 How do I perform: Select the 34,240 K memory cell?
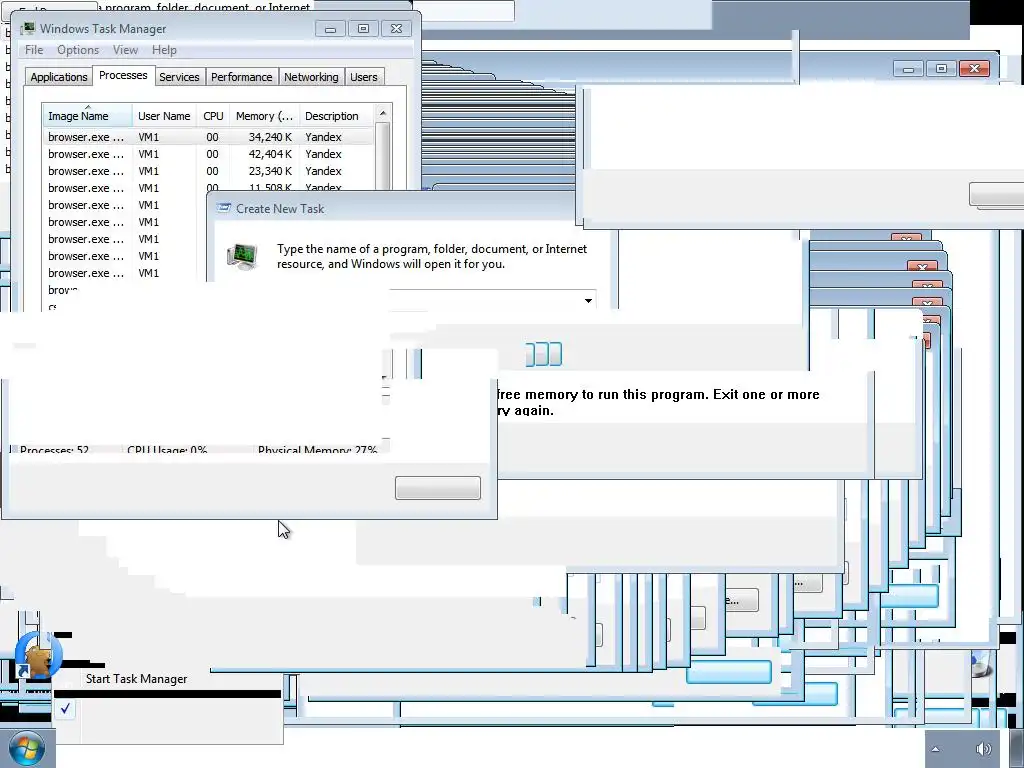270,136
